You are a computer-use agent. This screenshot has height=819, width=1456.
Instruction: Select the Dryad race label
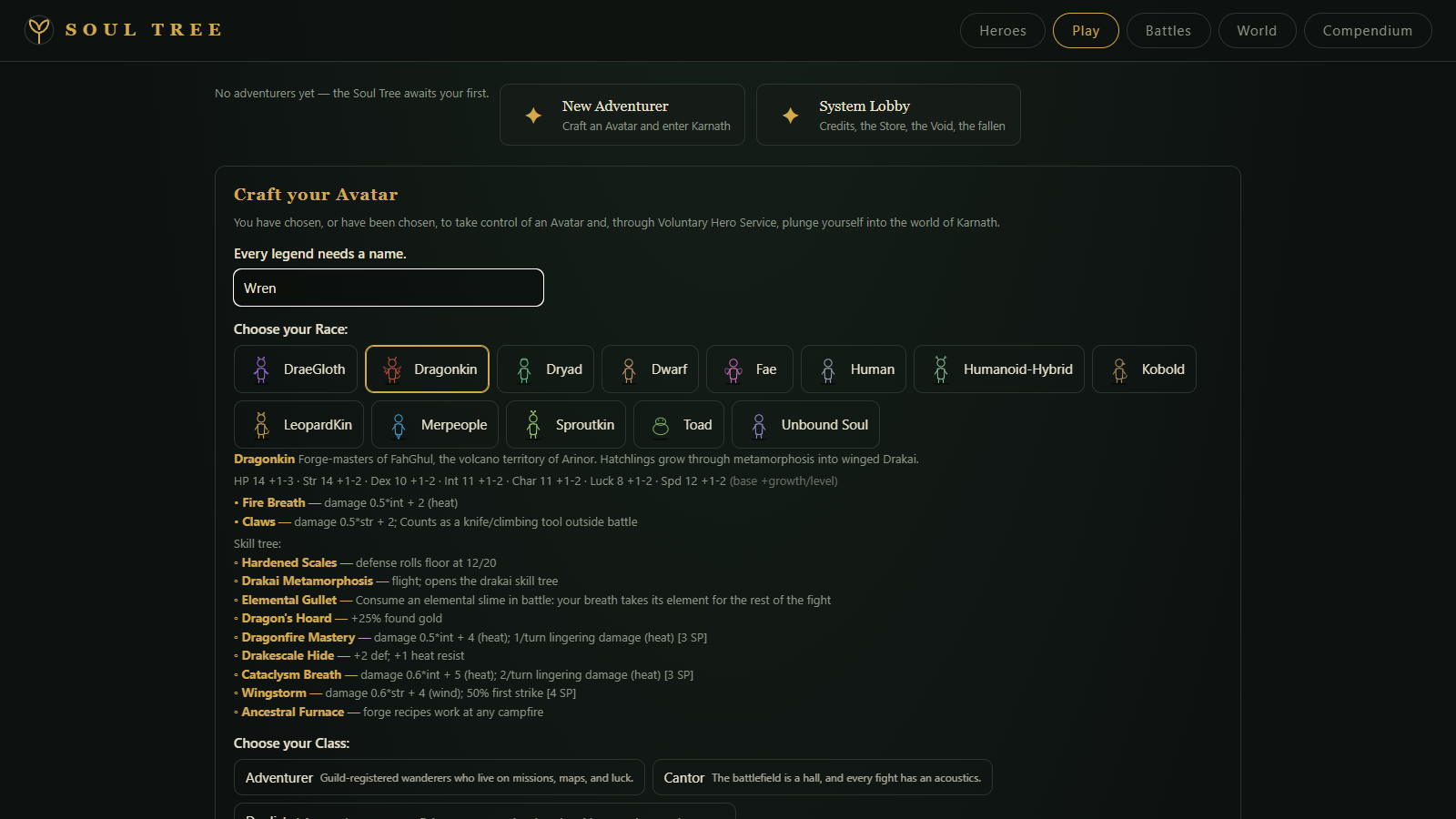[564, 369]
